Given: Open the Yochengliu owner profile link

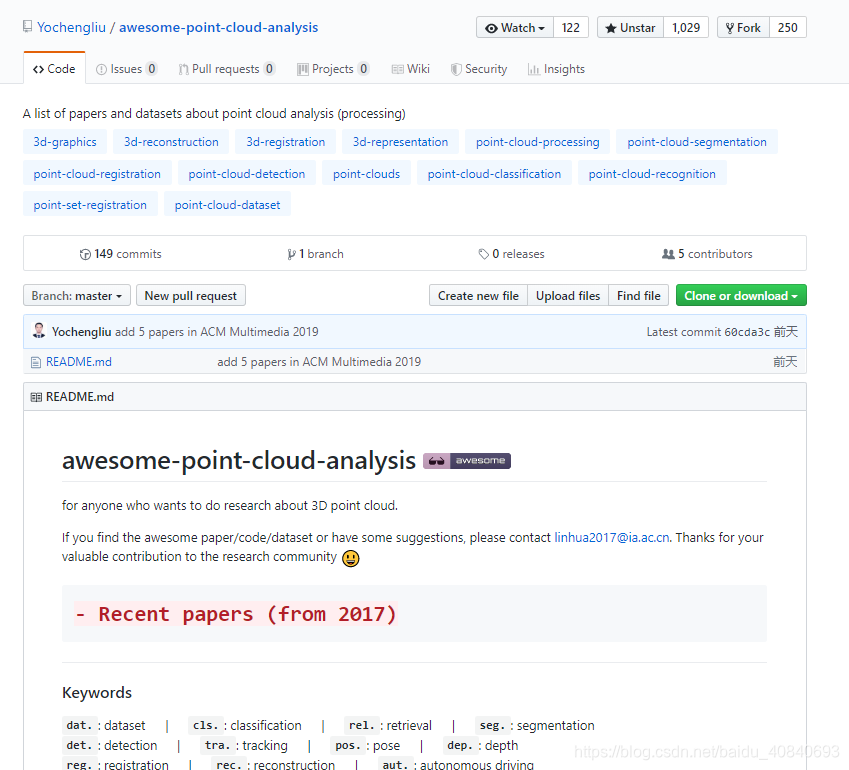Looking at the screenshot, I should pos(71,28).
